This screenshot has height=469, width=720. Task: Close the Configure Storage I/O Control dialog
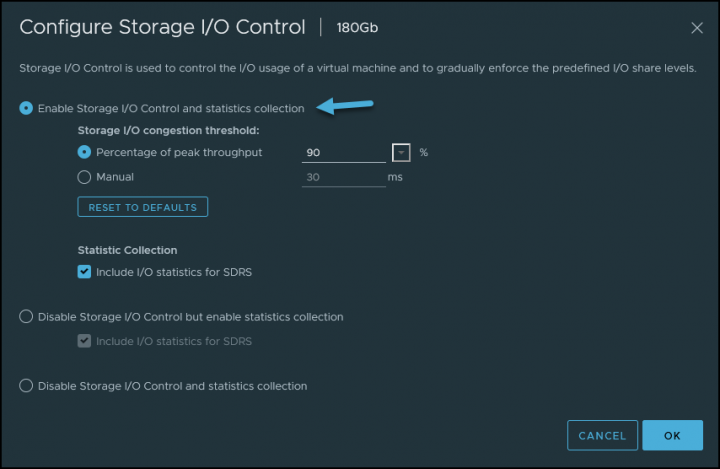pos(697,28)
